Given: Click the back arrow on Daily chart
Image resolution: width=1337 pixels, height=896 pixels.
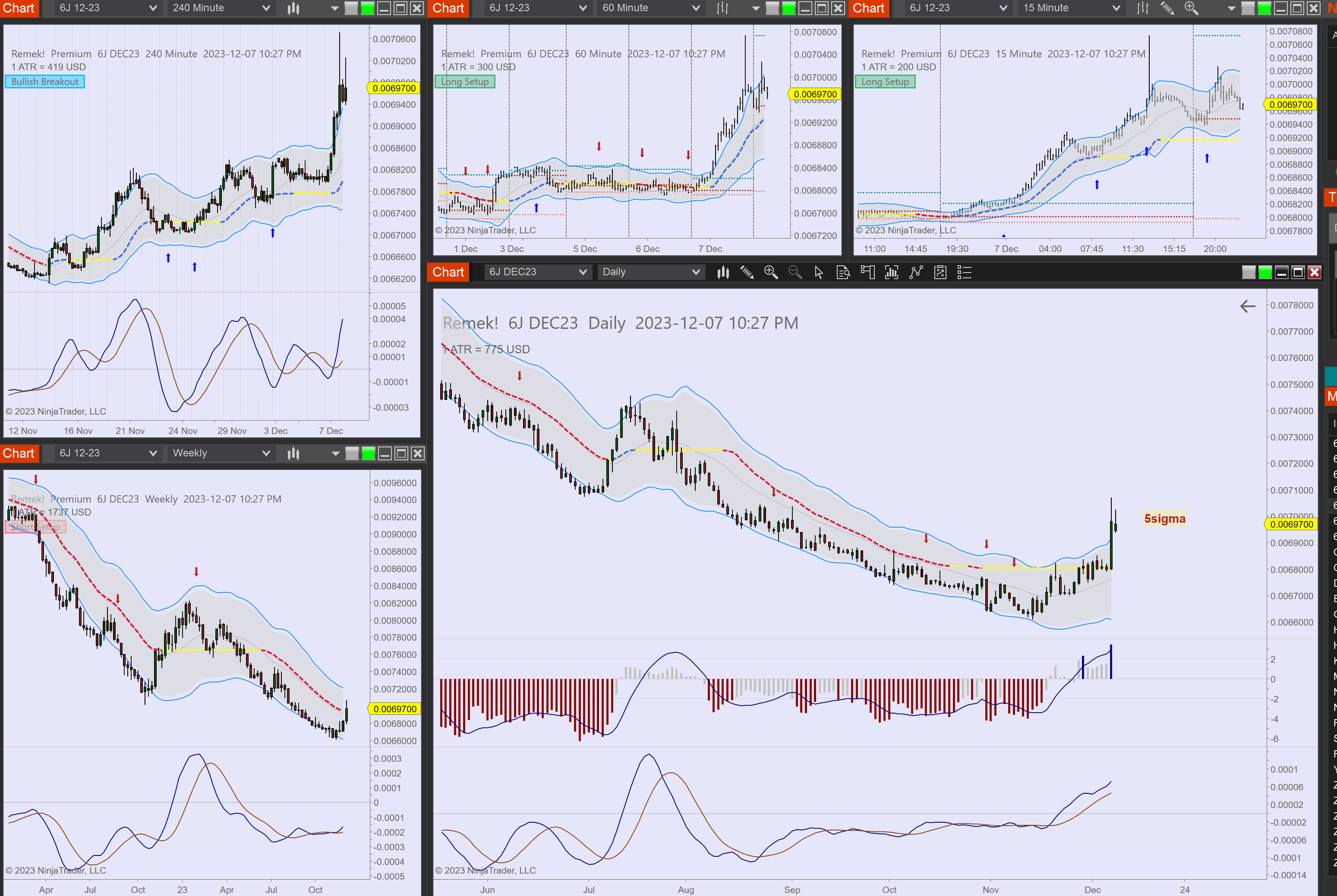Looking at the screenshot, I should (1247, 306).
